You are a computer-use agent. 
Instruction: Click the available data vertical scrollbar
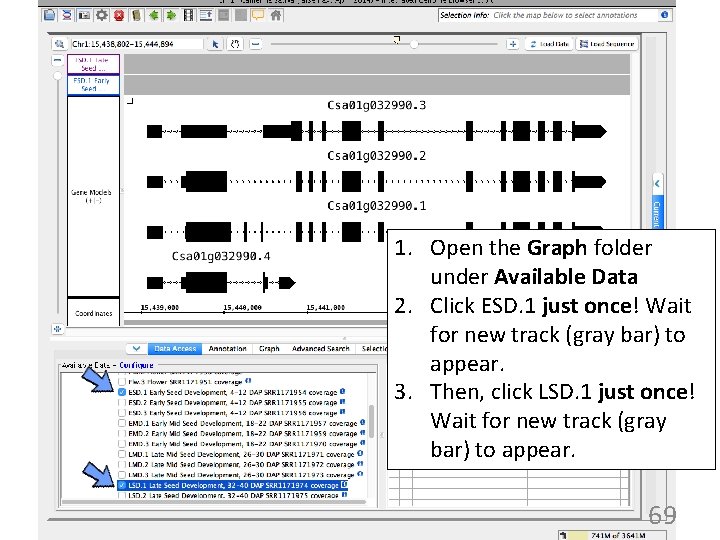click(371, 422)
